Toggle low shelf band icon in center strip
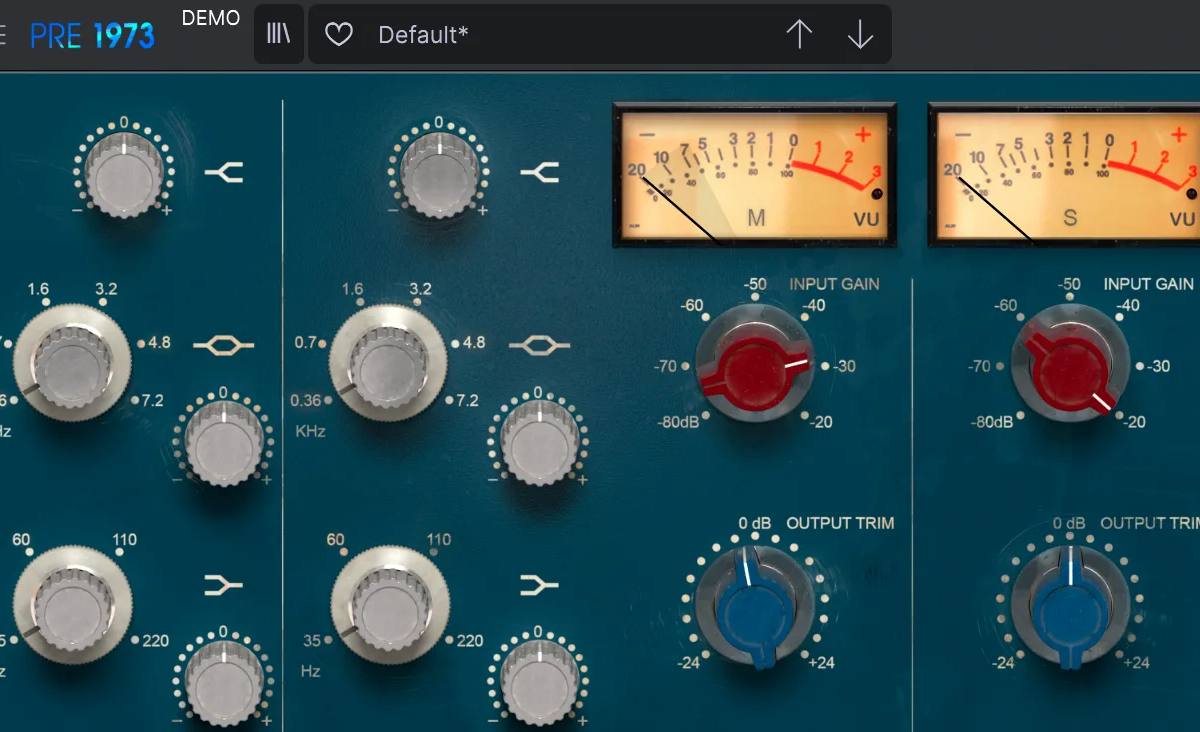The image size is (1200, 732). click(x=539, y=584)
